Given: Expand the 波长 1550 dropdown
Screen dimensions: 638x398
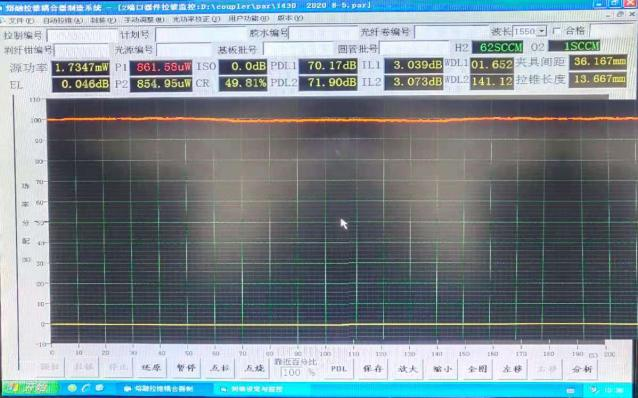Looking at the screenshot, I should click(542, 31).
